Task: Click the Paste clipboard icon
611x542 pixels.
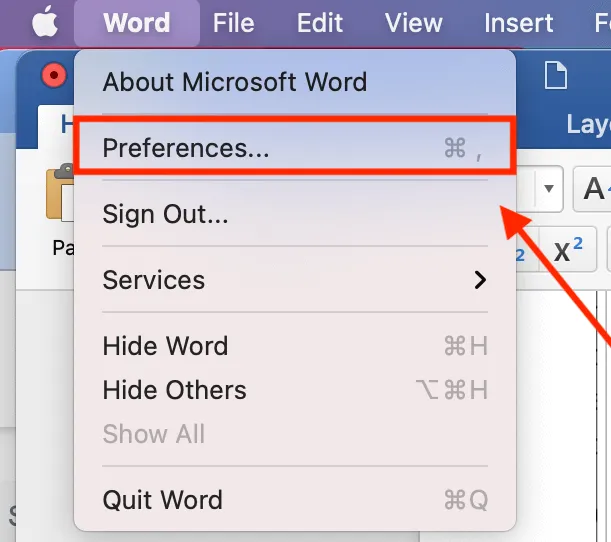Action: pyautogui.click(x=60, y=193)
